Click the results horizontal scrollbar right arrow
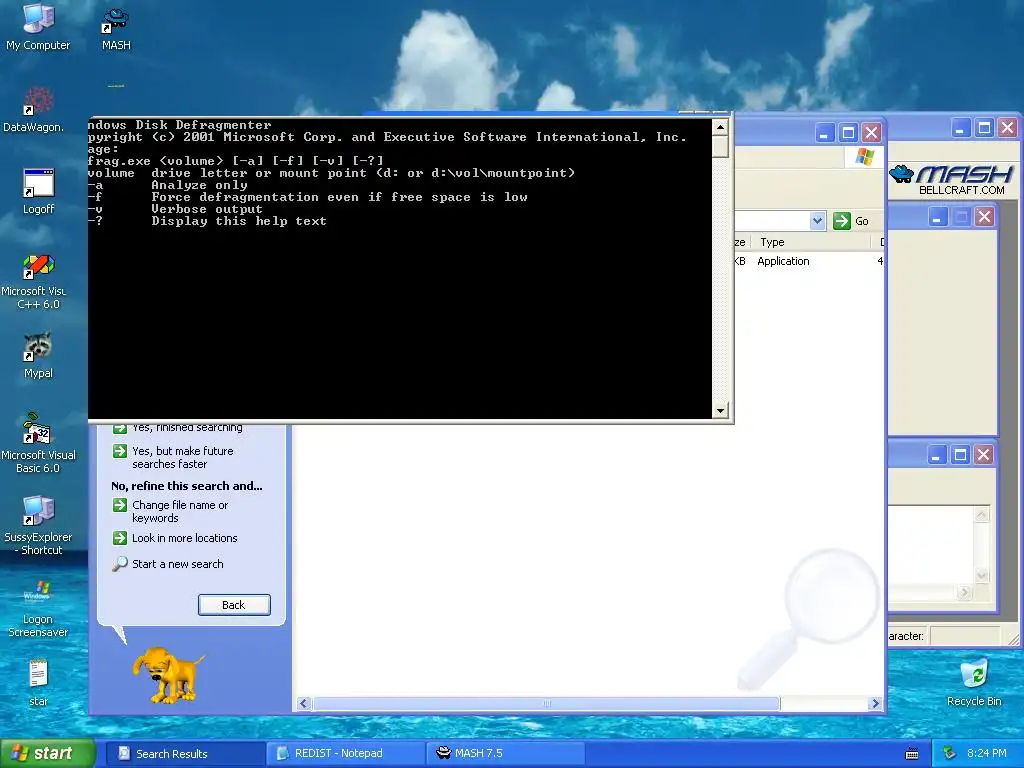Image resolution: width=1024 pixels, height=768 pixels. pos(875,703)
